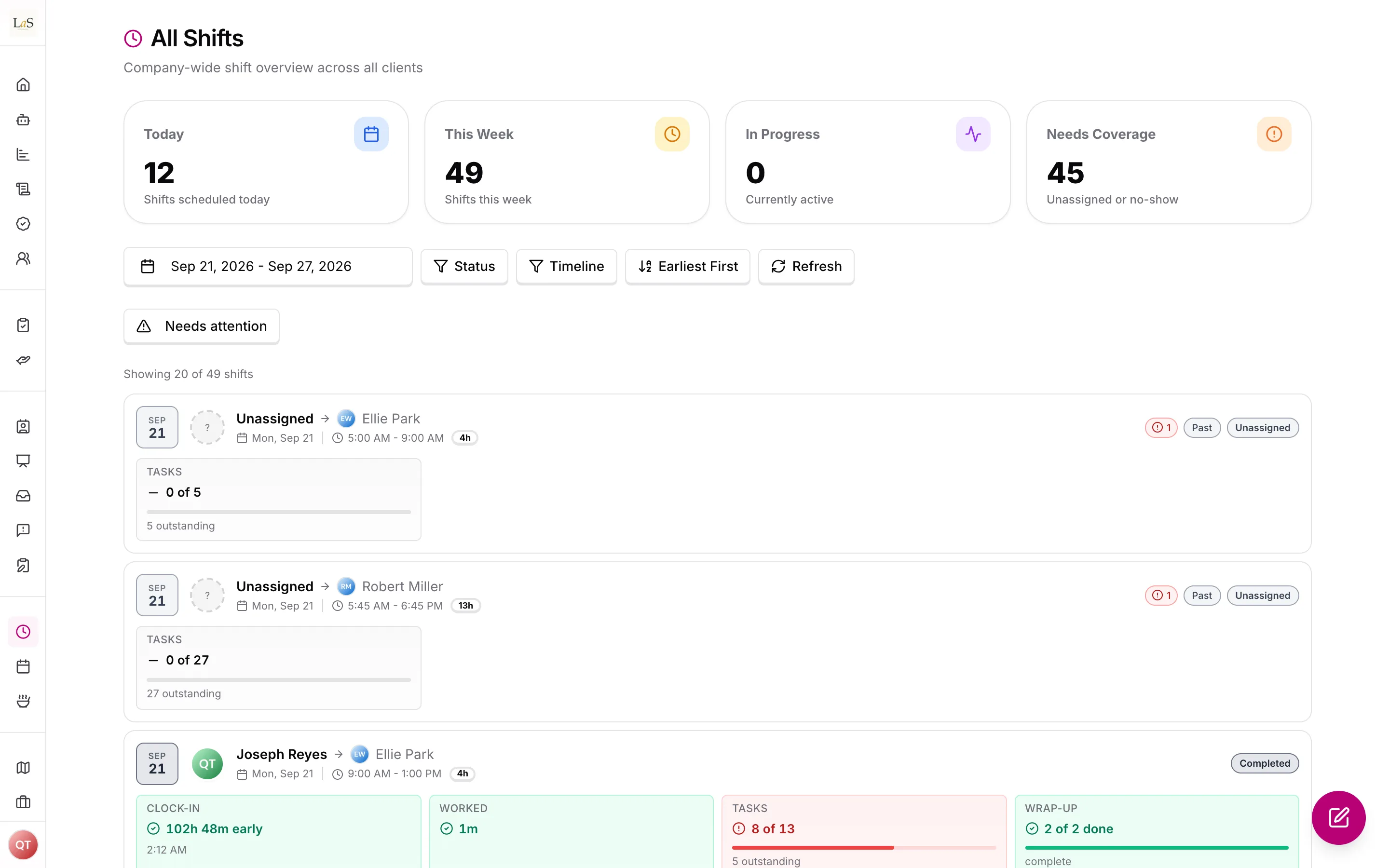Open Robert Miller client name

[x=402, y=587]
